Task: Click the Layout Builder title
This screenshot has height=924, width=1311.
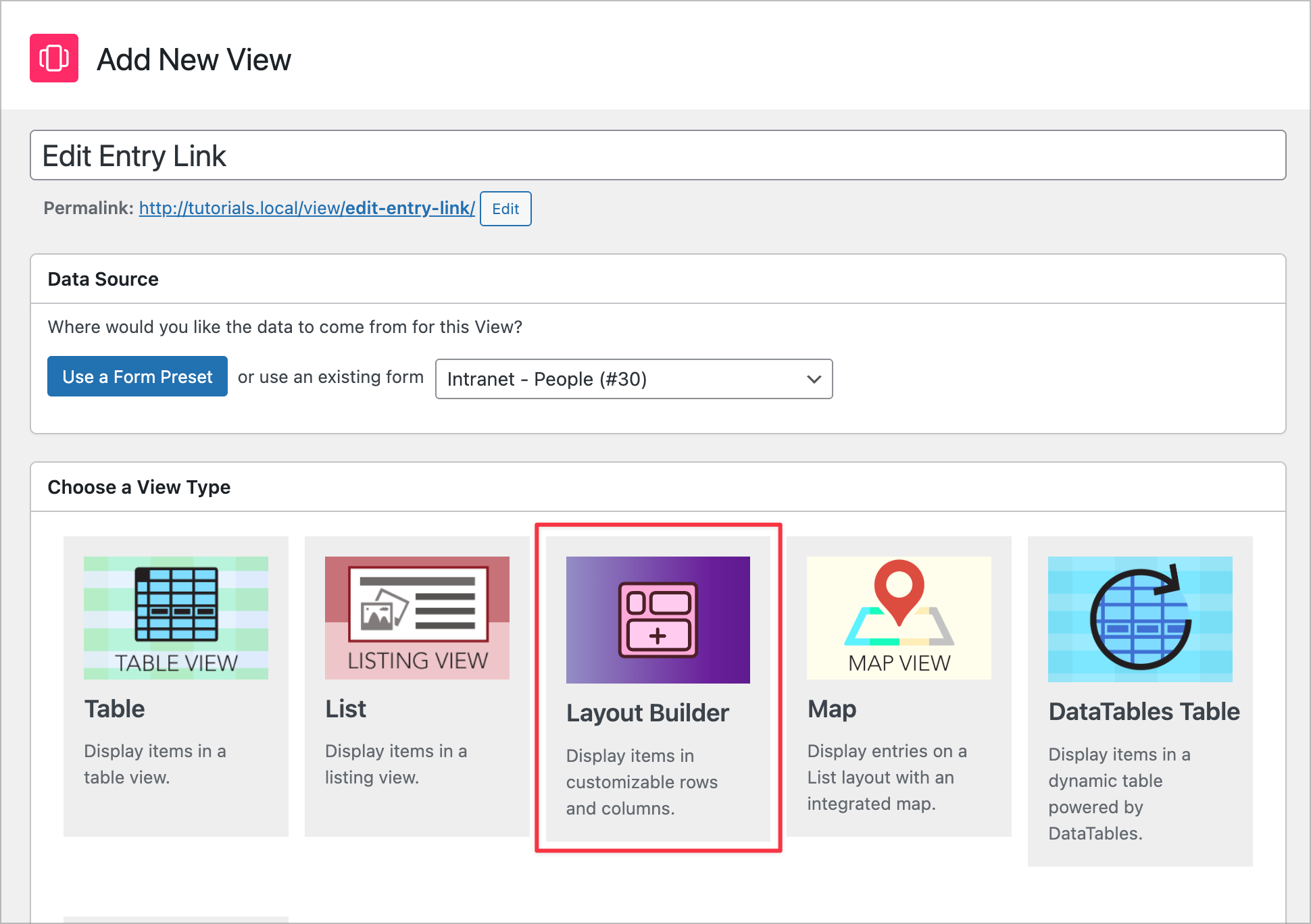Action: (647, 713)
